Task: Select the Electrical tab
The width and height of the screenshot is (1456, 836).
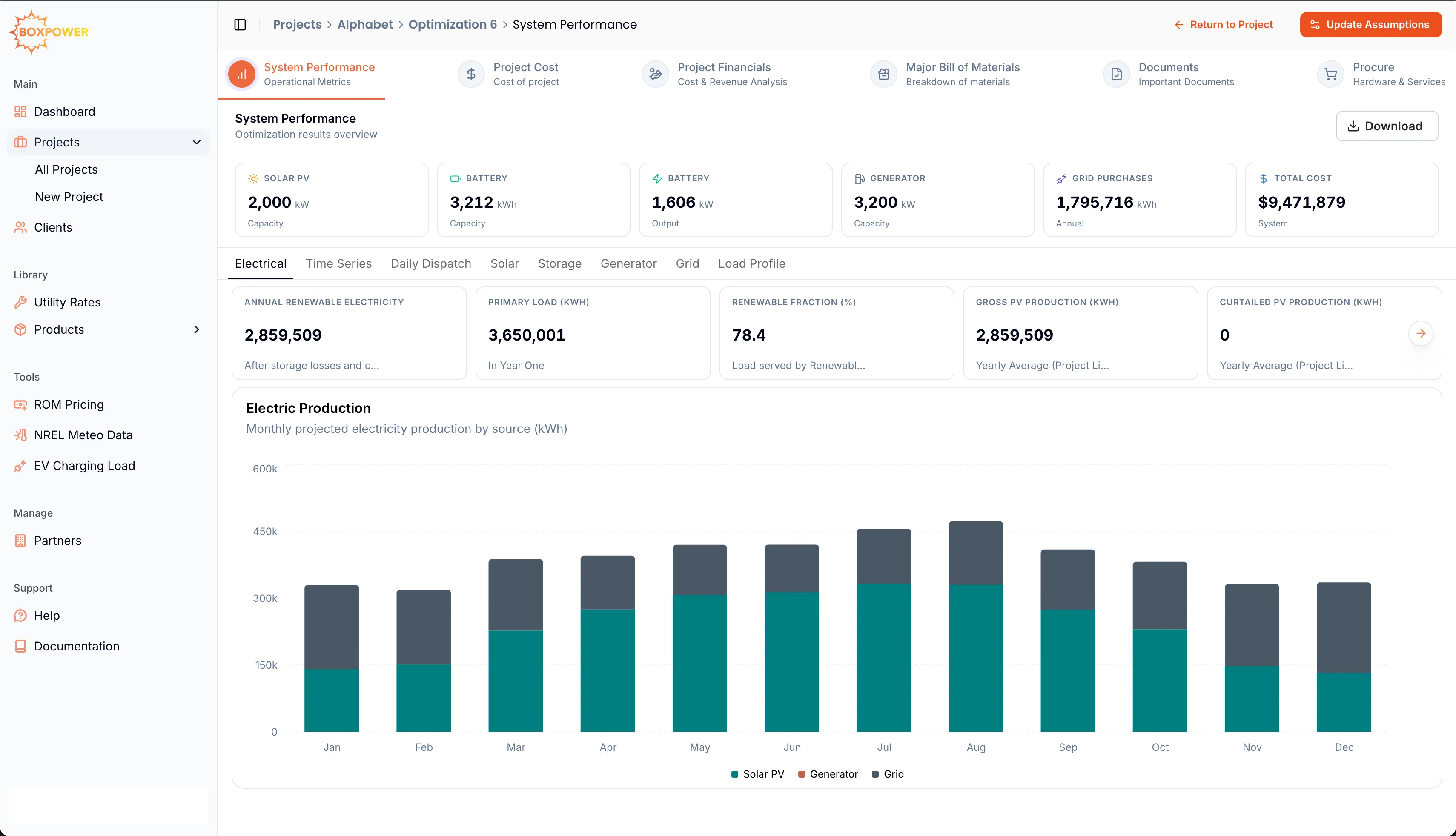Action: tap(261, 263)
